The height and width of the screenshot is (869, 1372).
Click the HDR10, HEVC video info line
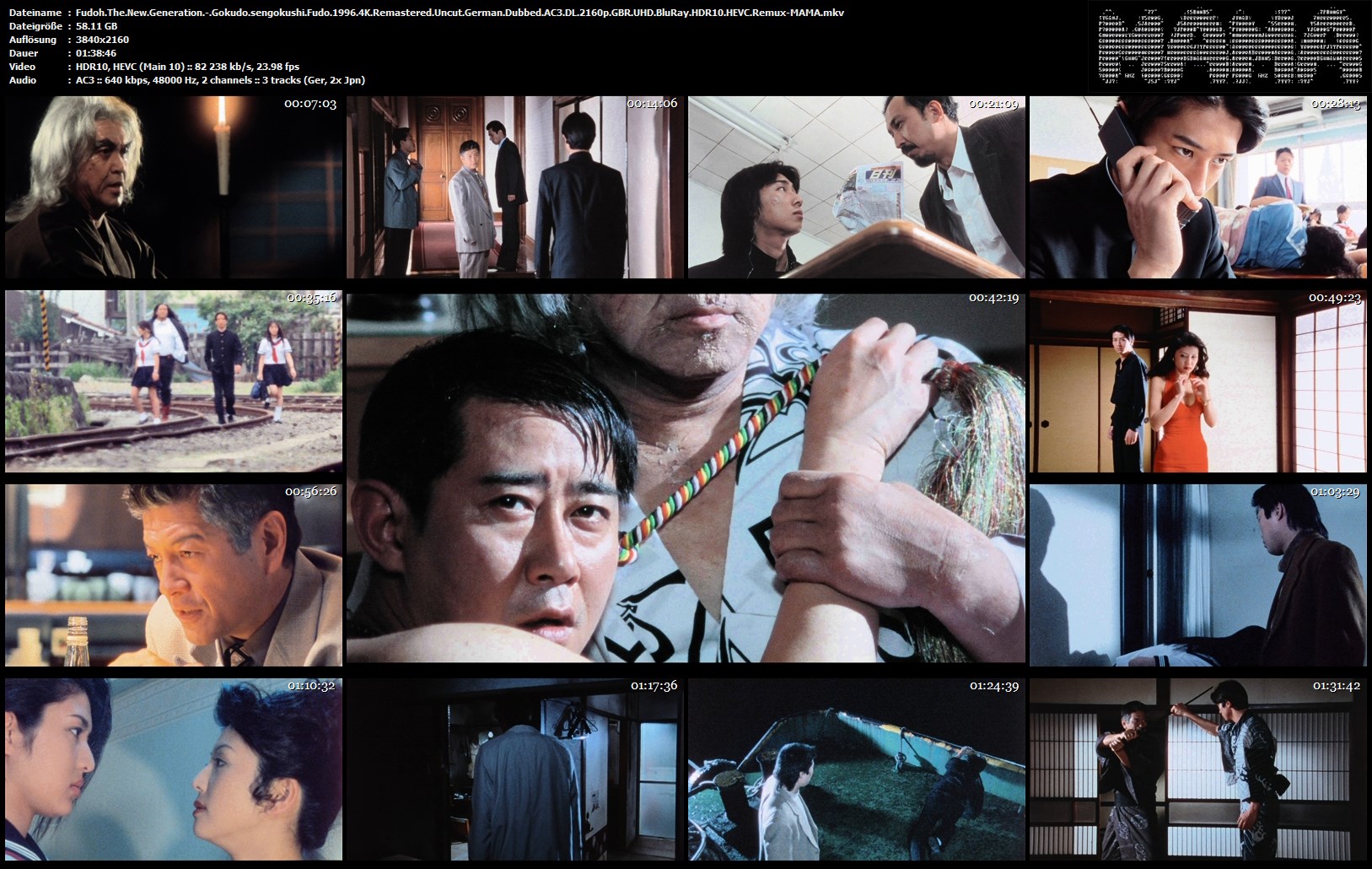point(187,67)
